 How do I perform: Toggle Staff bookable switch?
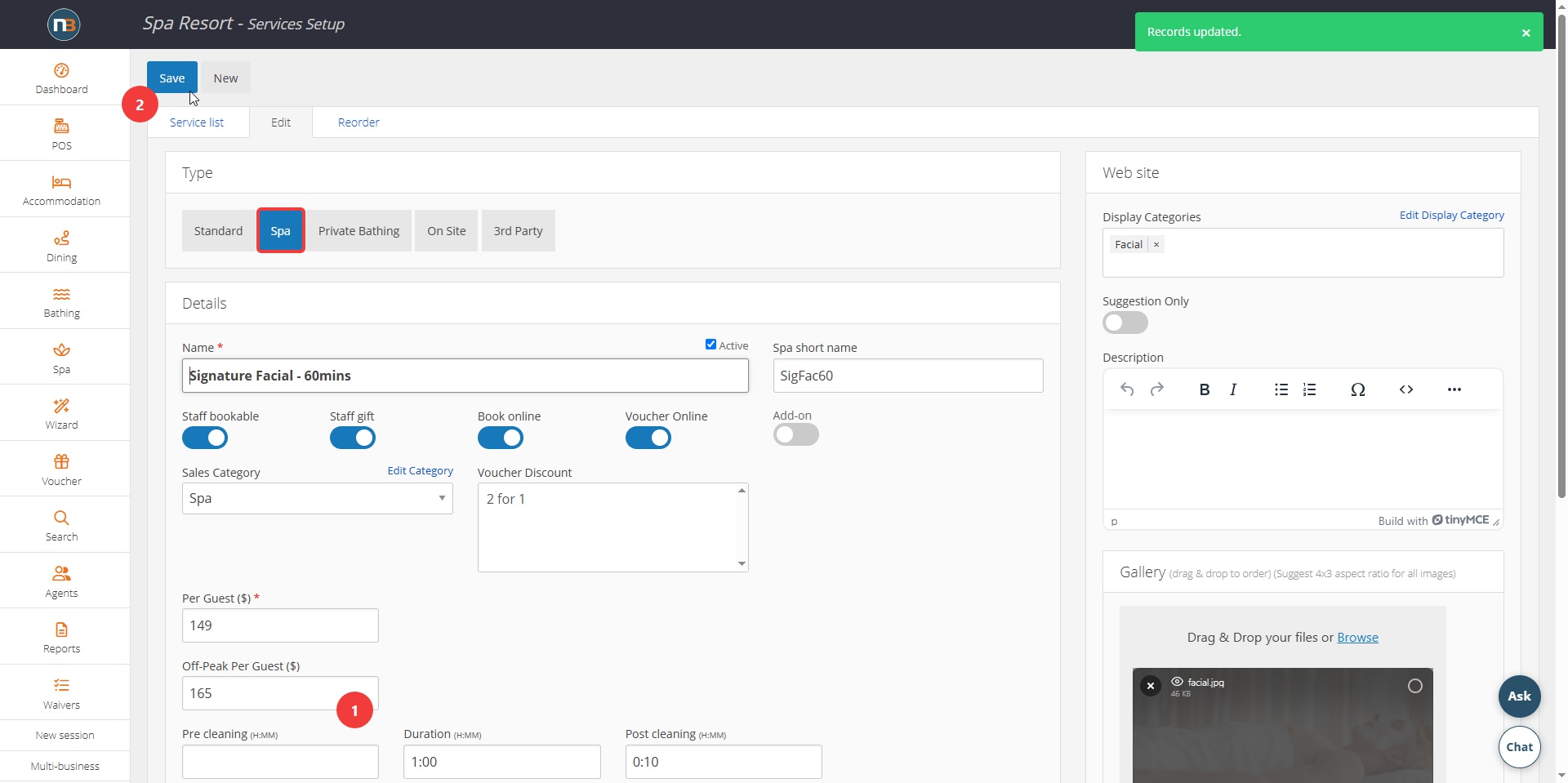point(205,438)
